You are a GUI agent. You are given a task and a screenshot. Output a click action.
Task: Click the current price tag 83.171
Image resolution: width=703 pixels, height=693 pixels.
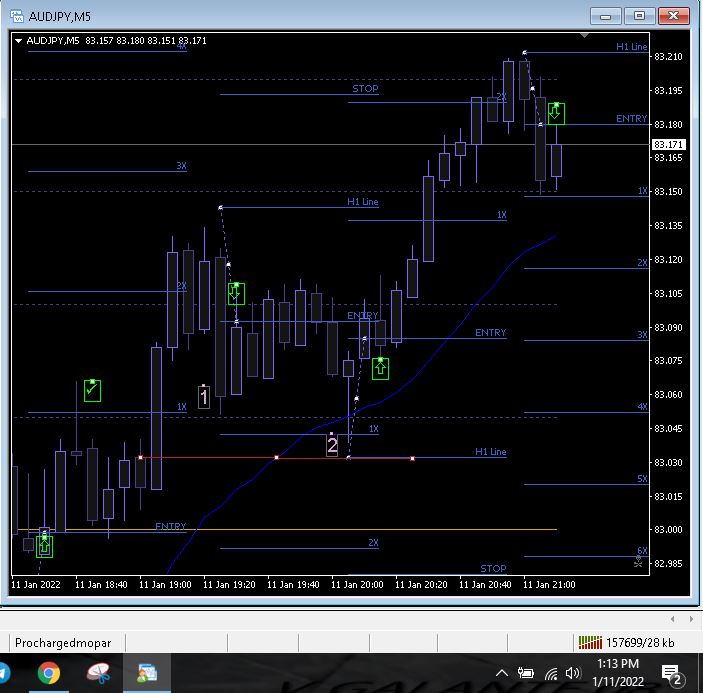pyautogui.click(x=668, y=144)
